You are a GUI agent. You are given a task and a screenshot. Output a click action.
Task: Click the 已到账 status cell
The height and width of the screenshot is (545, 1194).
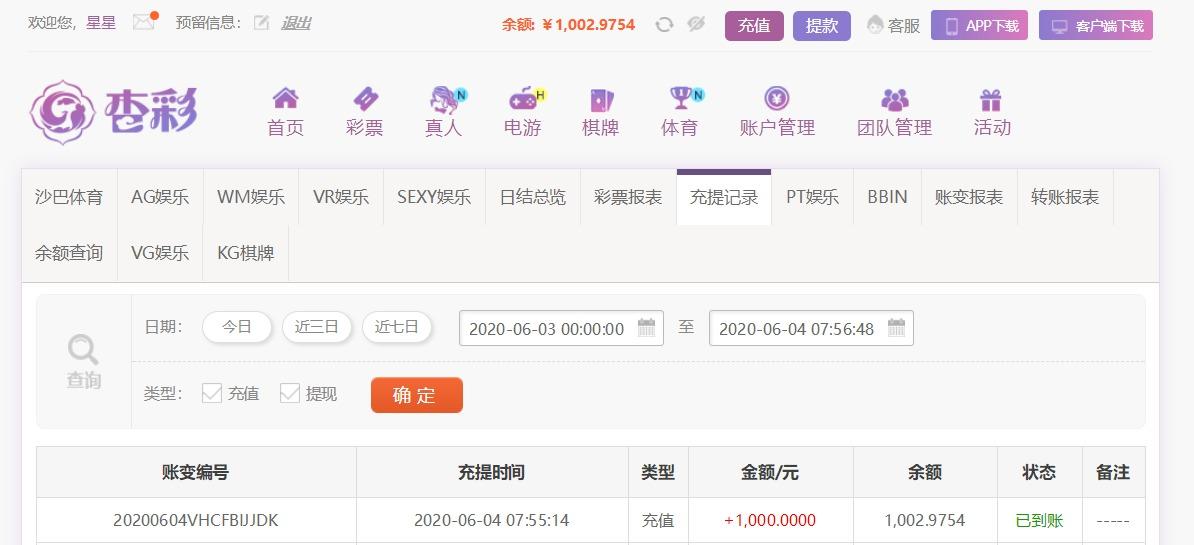click(1039, 521)
